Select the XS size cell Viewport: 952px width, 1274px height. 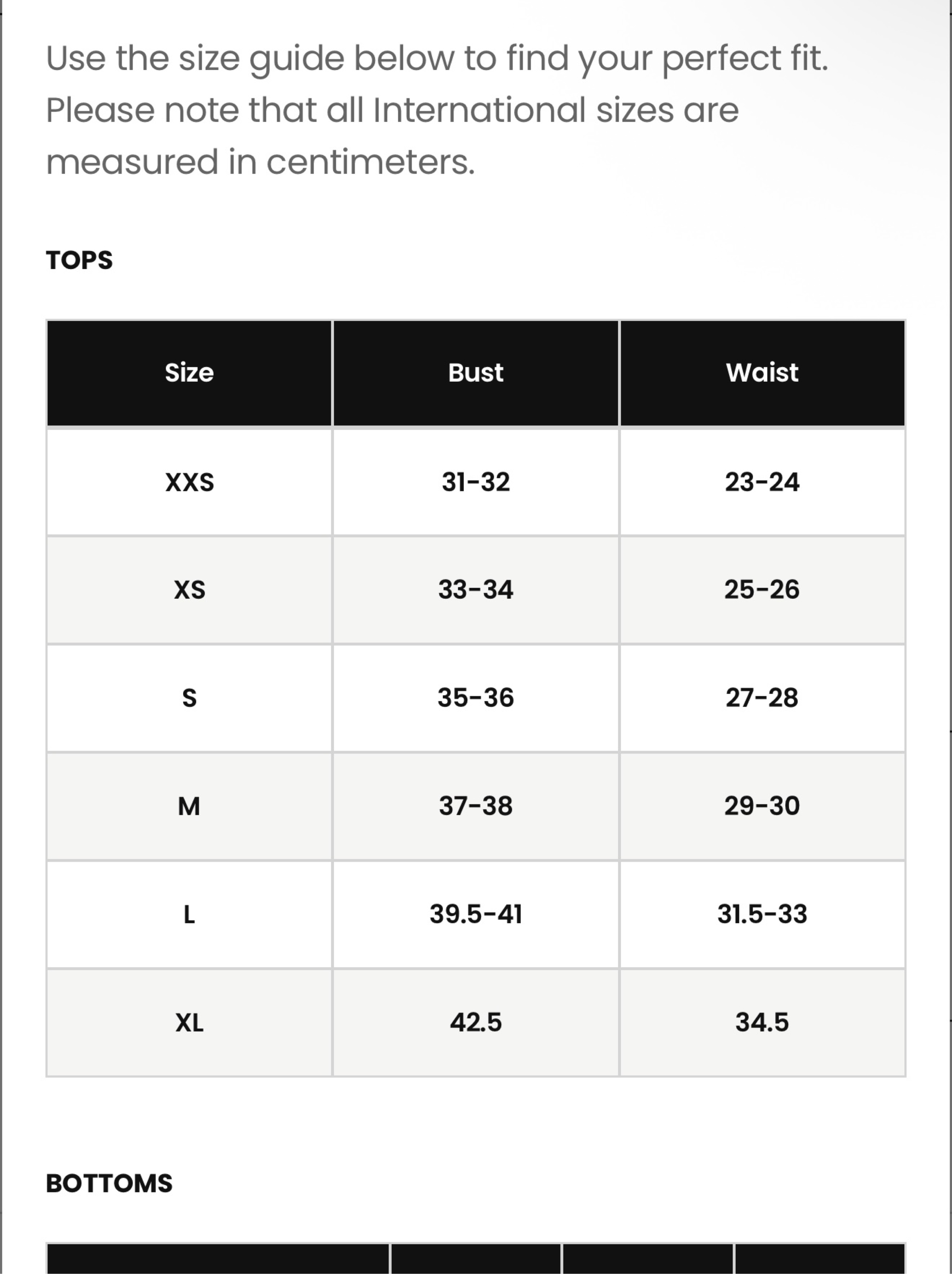189,590
